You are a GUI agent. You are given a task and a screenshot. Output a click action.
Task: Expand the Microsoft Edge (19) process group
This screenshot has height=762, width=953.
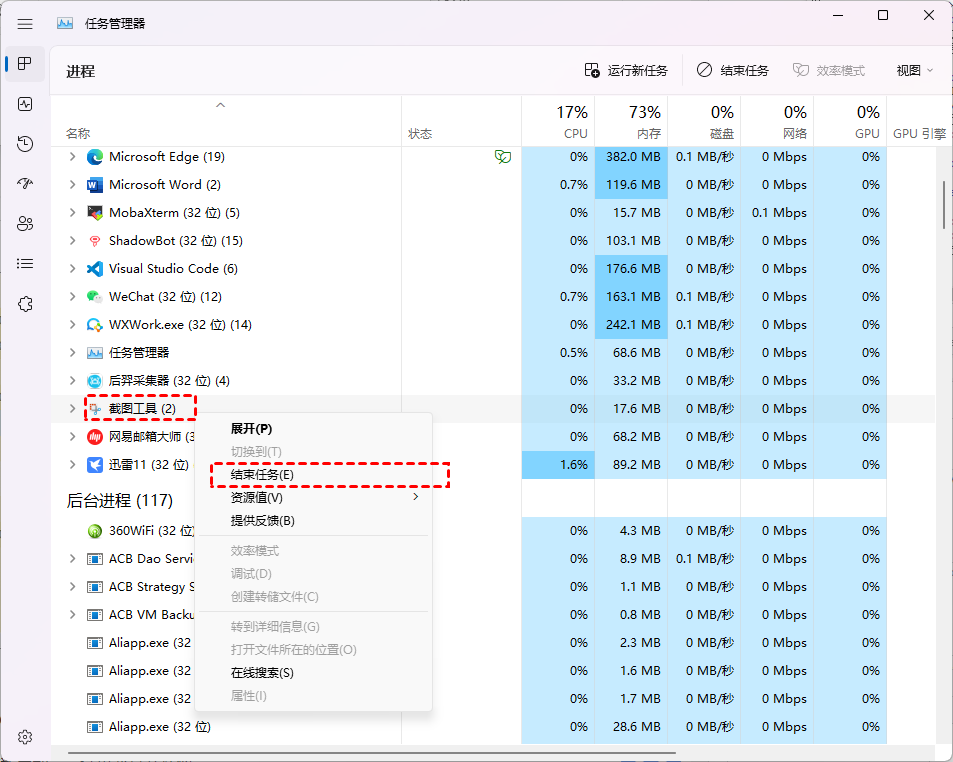72,157
